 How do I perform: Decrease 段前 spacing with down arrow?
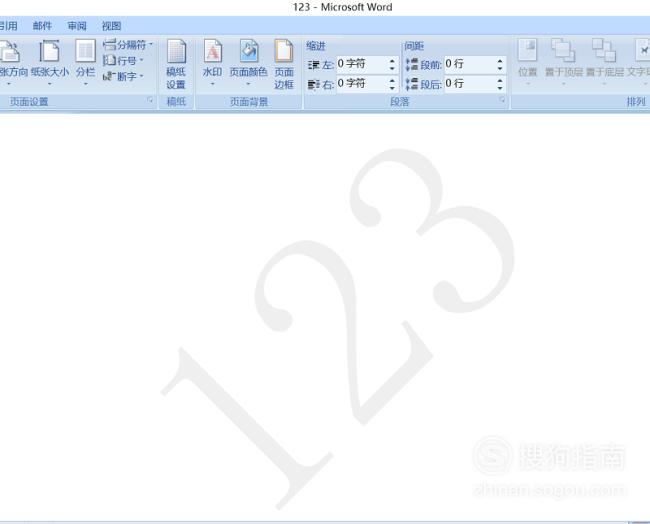click(500, 68)
